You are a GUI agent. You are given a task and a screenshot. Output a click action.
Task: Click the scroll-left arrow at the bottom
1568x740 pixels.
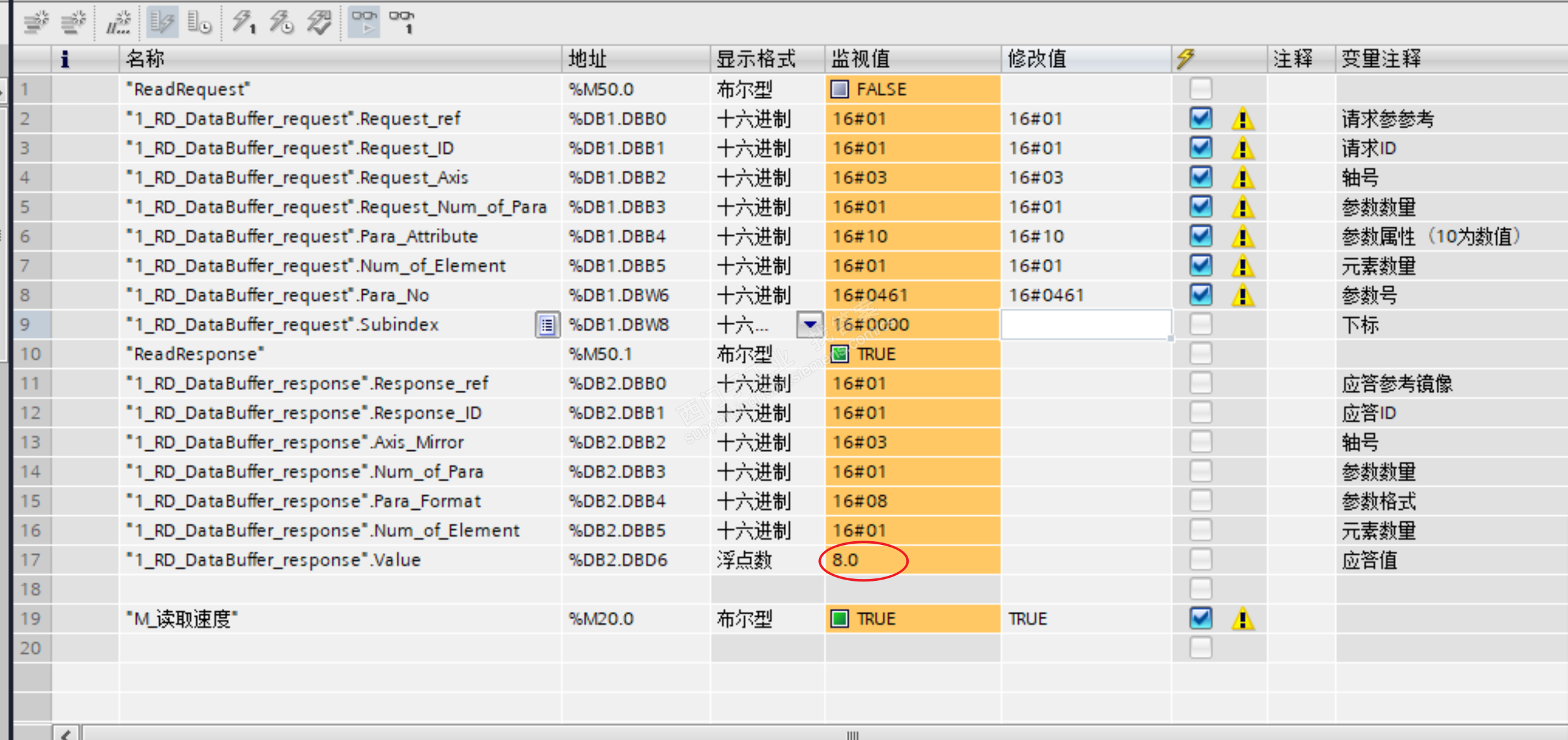click(66, 734)
